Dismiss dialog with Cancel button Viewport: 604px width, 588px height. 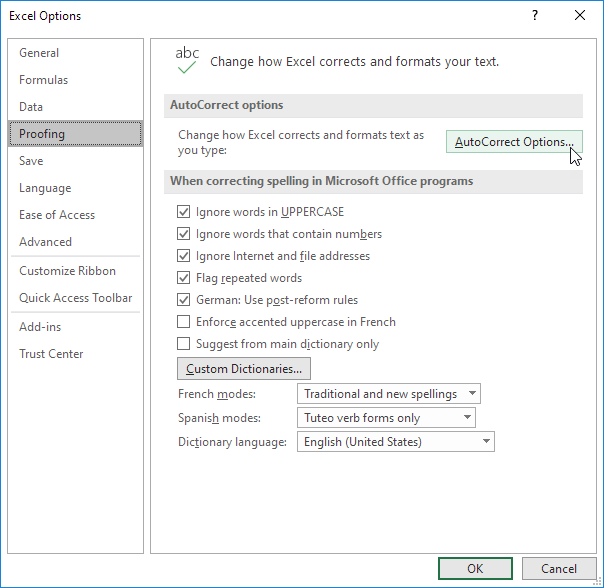(x=559, y=568)
